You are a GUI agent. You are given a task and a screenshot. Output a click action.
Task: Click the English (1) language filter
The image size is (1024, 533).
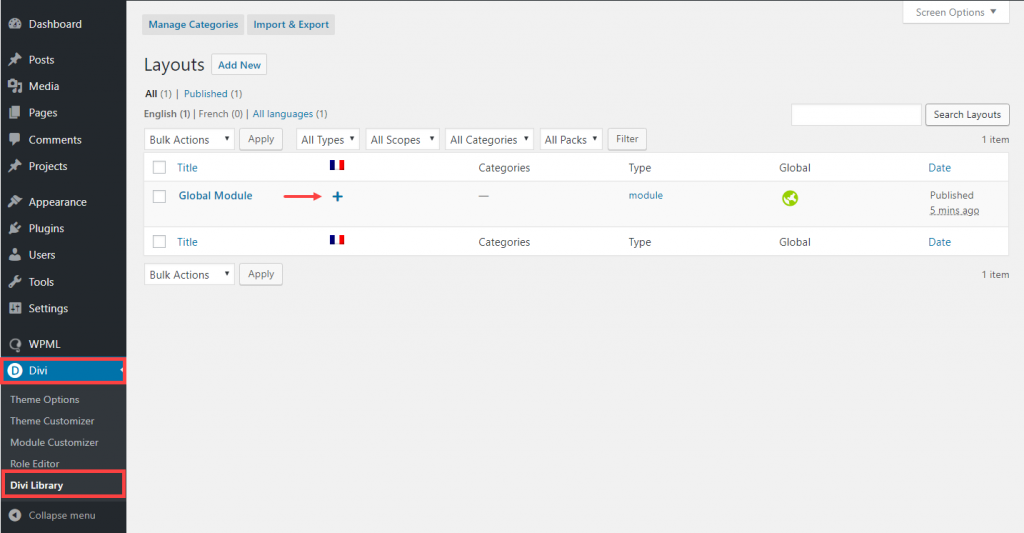click(x=167, y=114)
